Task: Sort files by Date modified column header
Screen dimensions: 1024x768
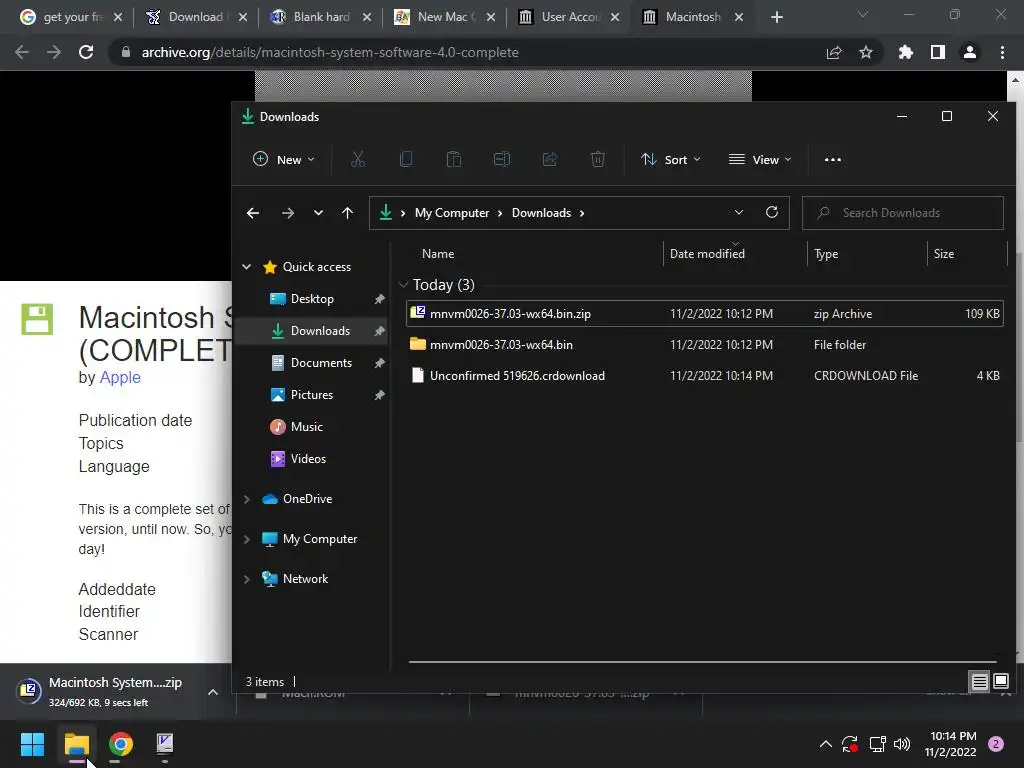Action: (707, 254)
